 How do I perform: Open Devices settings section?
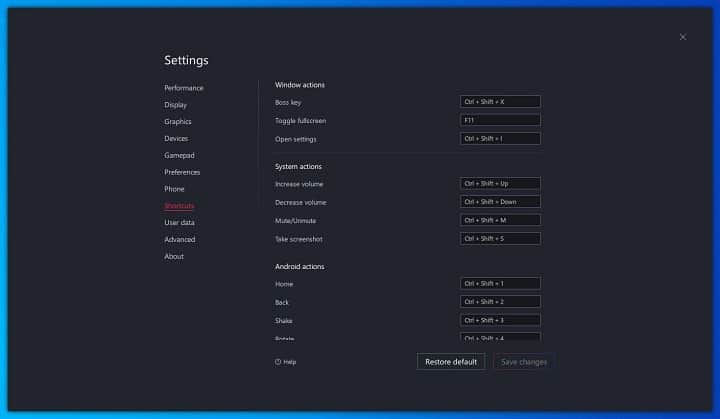(176, 138)
